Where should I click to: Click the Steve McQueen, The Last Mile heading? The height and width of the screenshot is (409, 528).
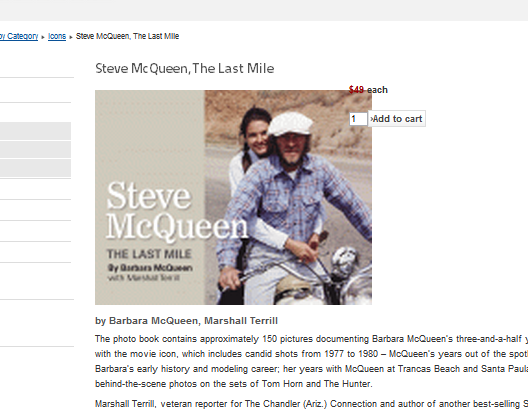185,68
